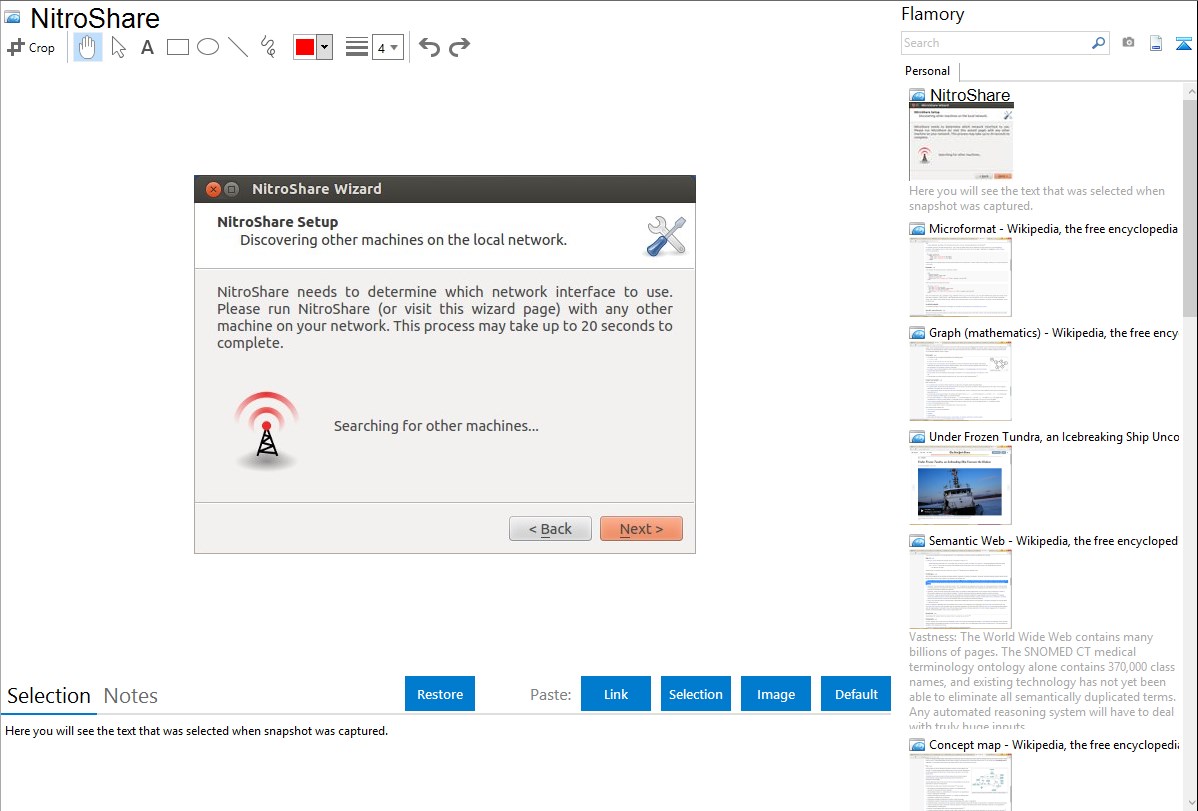This screenshot has height=811, width=1198.
Task: Undo the last annotation
Action: [x=429, y=47]
